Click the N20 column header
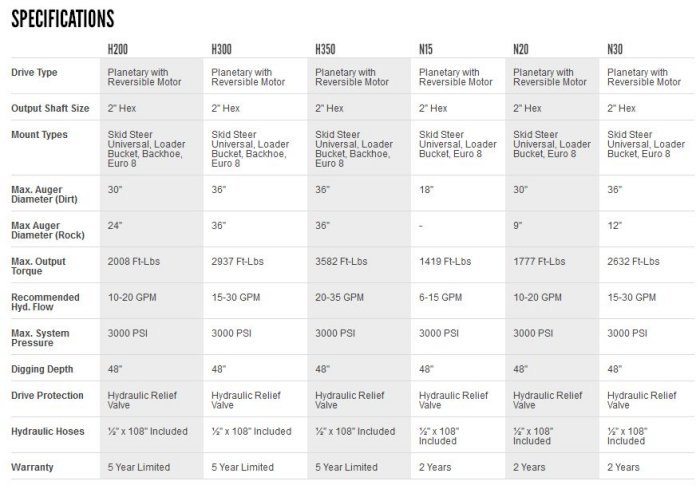 [521, 49]
